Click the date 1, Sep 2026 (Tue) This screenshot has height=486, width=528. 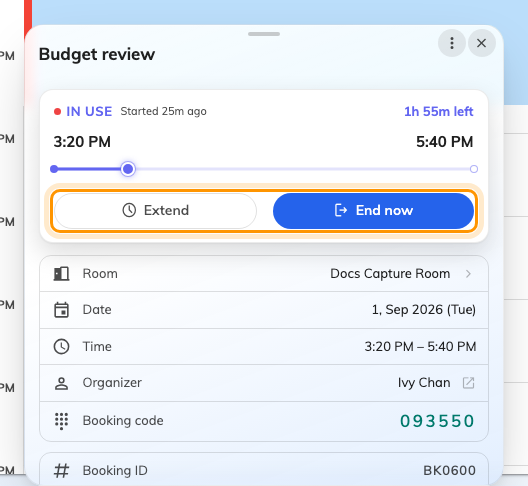[x=424, y=310]
